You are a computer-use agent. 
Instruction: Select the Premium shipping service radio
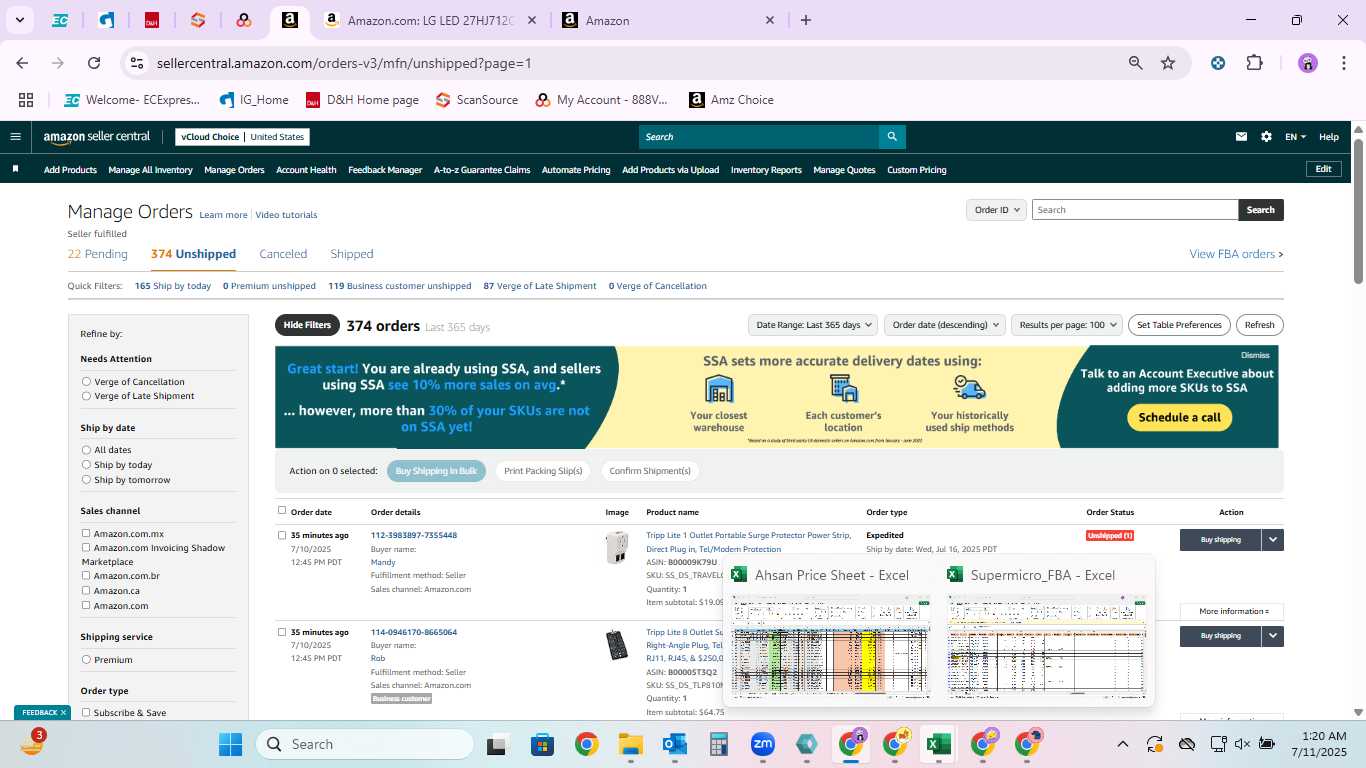(x=86, y=660)
